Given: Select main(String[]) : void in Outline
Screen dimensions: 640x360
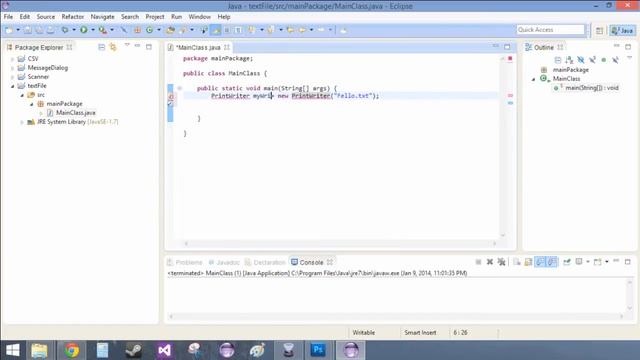Looking at the screenshot, I should click(x=591, y=88).
